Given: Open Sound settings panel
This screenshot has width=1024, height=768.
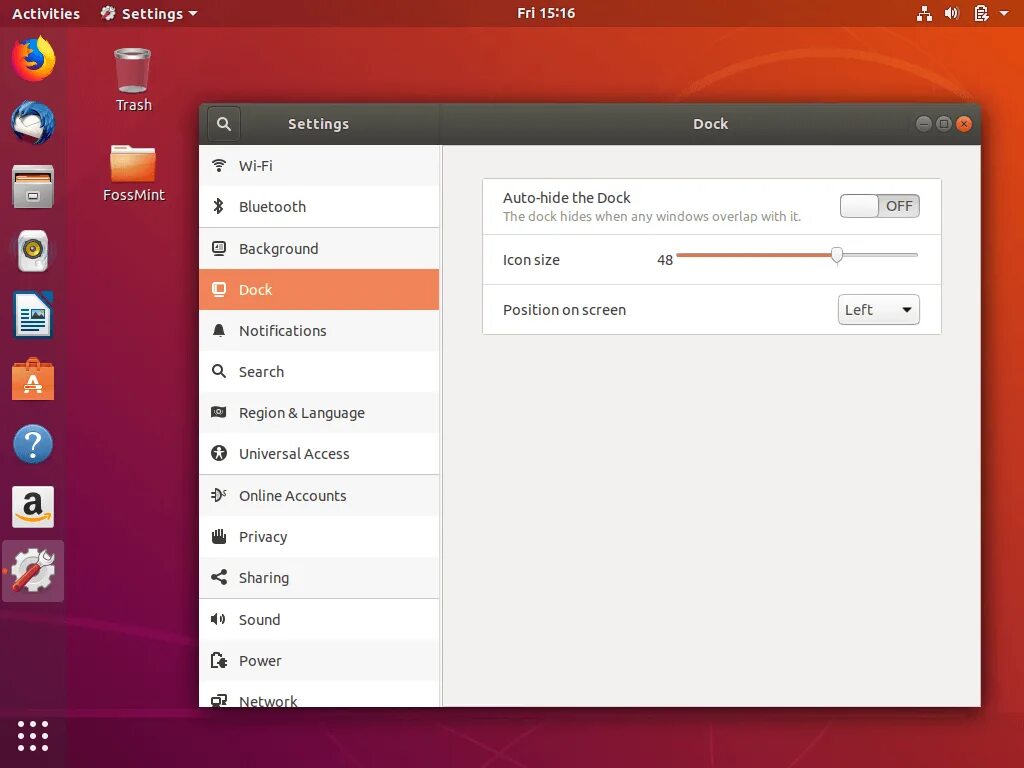Looking at the screenshot, I should pyautogui.click(x=319, y=620).
